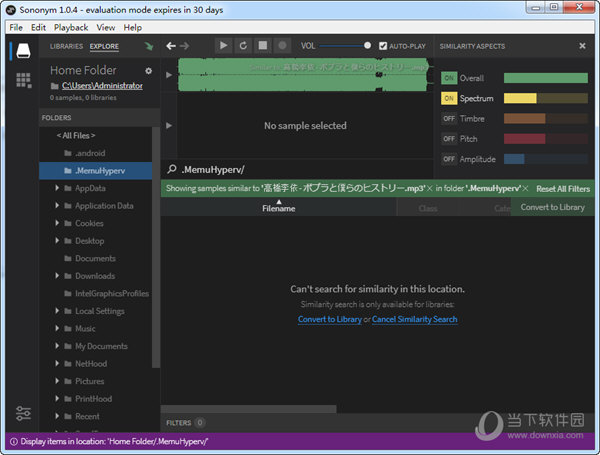Click the green arrow collapse panel icon
Image resolution: width=600 pixels, height=455 pixels.
pos(148,46)
